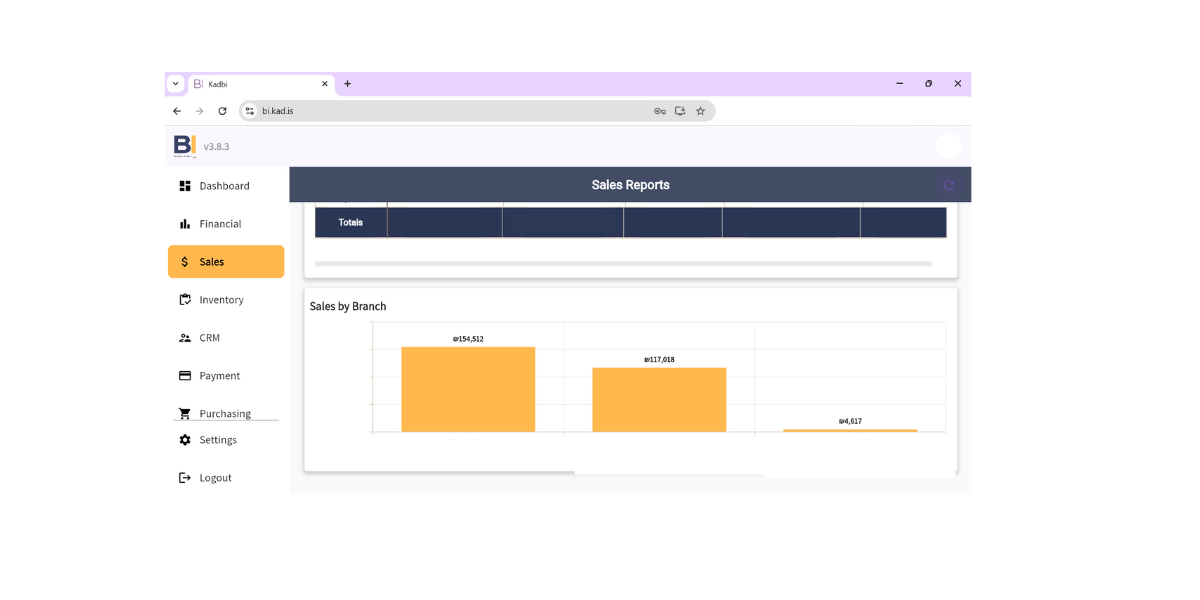Open the browser tab search dropdown
The image size is (1200, 600).
click(176, 84)
